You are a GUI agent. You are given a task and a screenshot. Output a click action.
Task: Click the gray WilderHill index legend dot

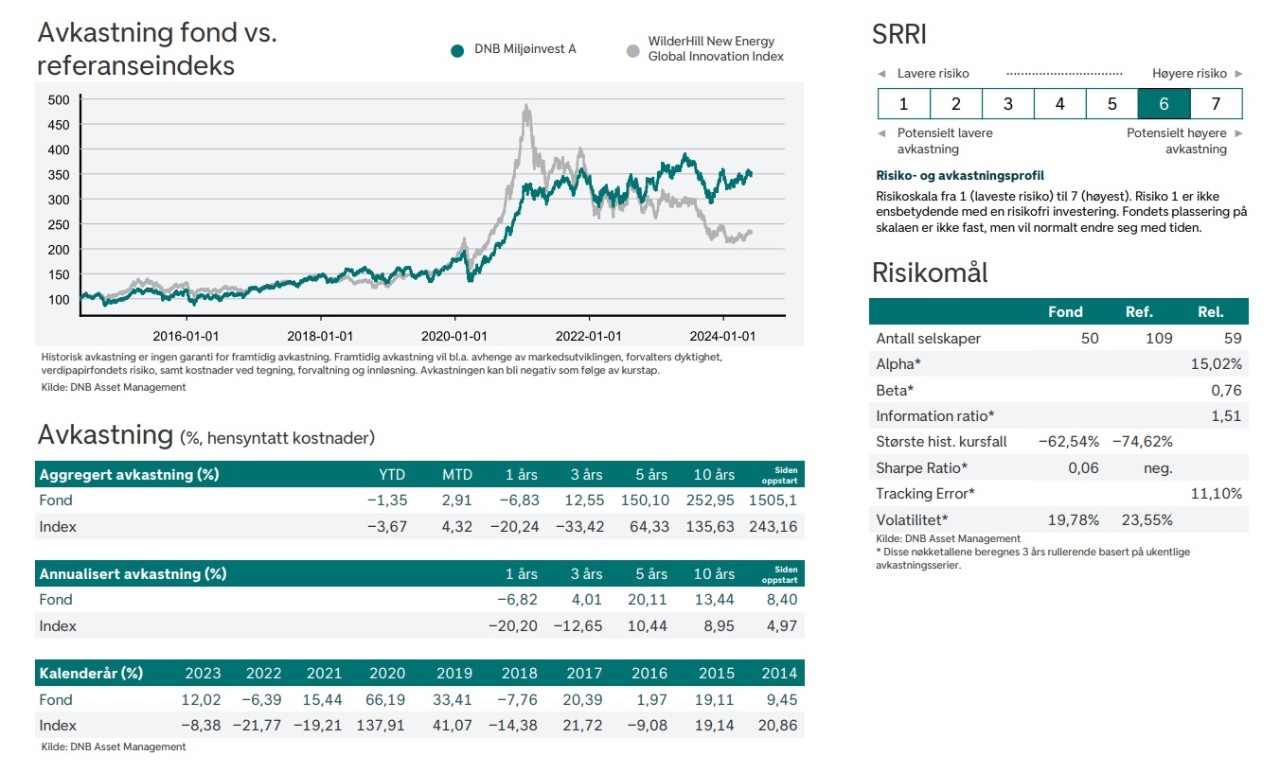[x=632, y=50]
